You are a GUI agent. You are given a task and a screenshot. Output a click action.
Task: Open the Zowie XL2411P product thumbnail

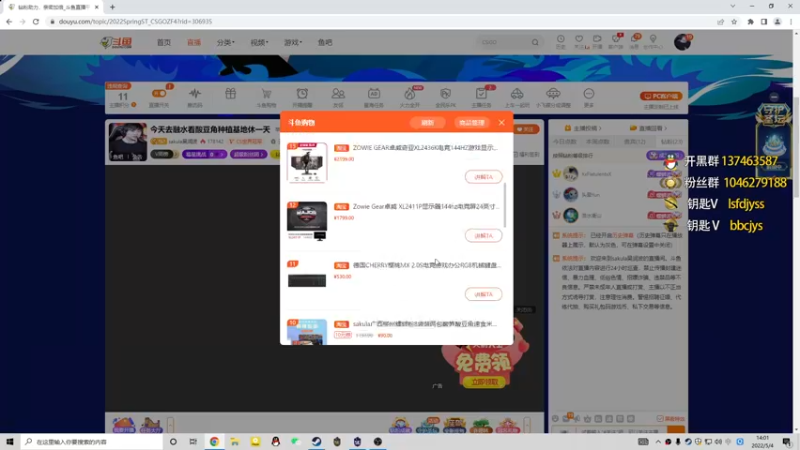pos(307,221)
